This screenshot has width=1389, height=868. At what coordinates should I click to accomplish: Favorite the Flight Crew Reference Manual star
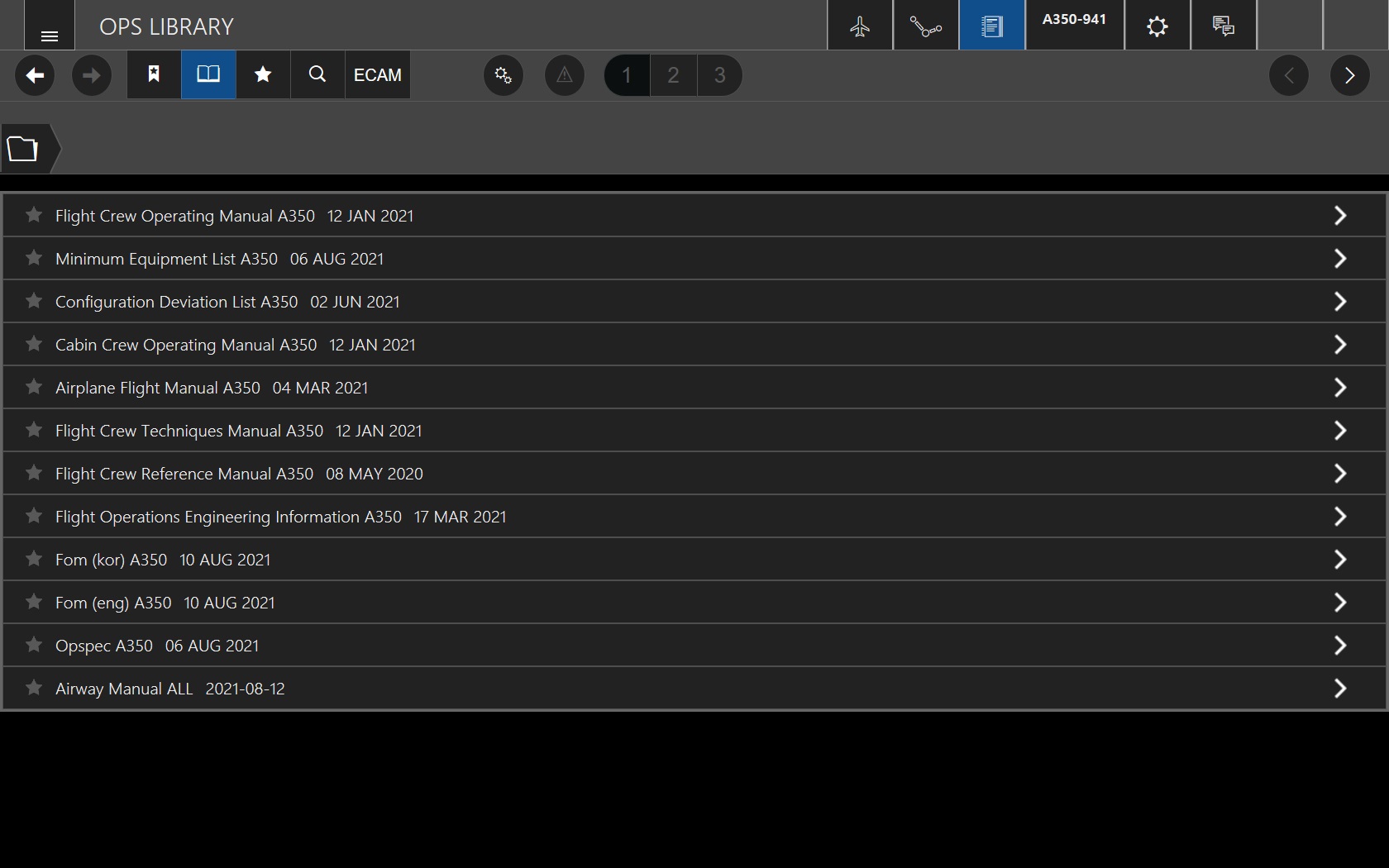[x=34, y=473]
